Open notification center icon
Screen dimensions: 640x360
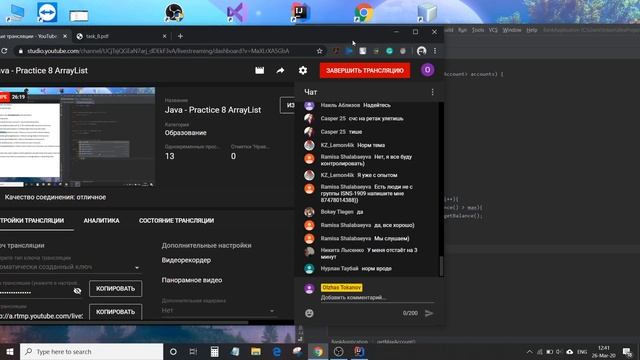(x=627, y=352)
